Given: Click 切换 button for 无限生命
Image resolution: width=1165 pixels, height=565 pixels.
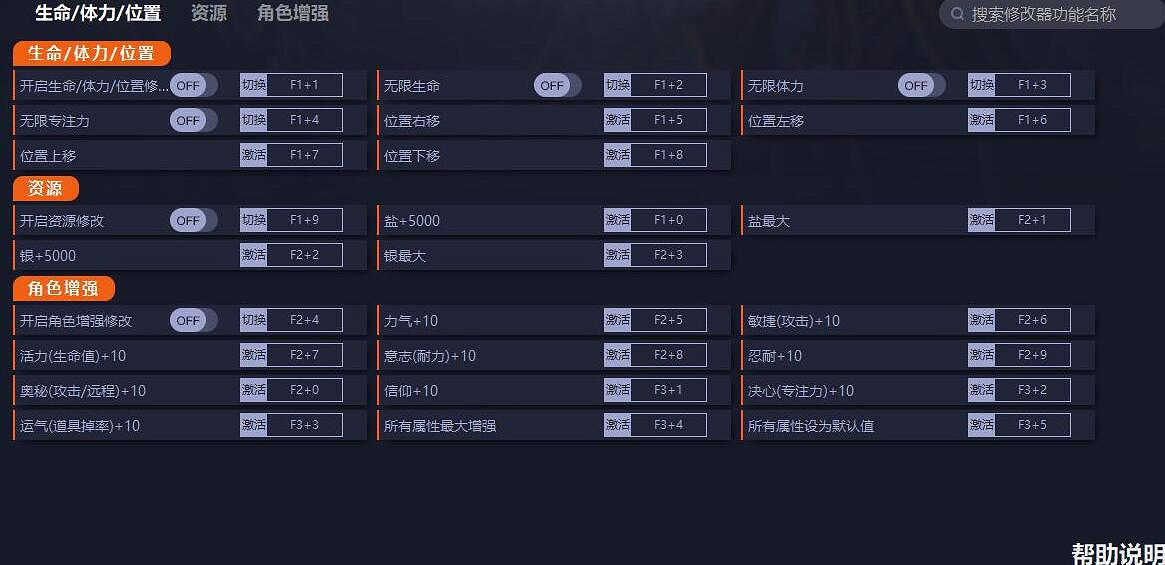Looking at the screenshot, I should click(617, 85).
